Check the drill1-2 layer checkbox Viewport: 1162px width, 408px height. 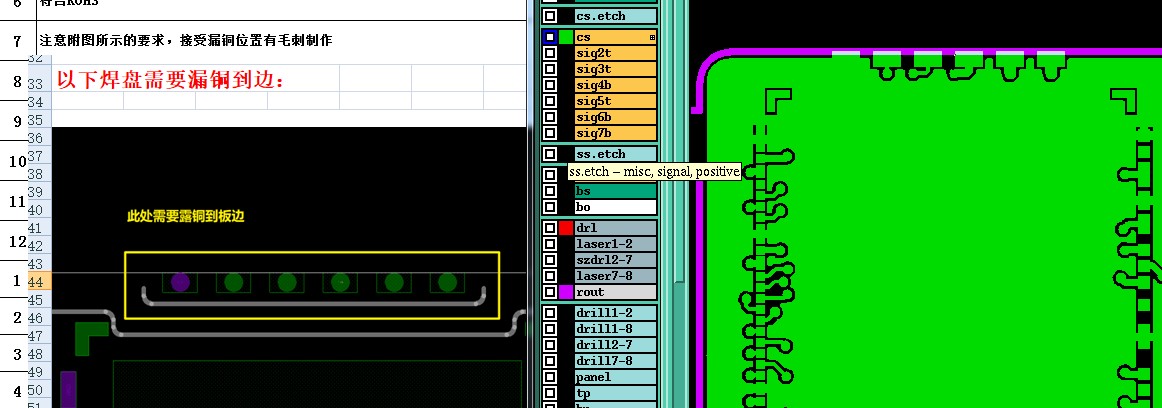coord(550,312)
